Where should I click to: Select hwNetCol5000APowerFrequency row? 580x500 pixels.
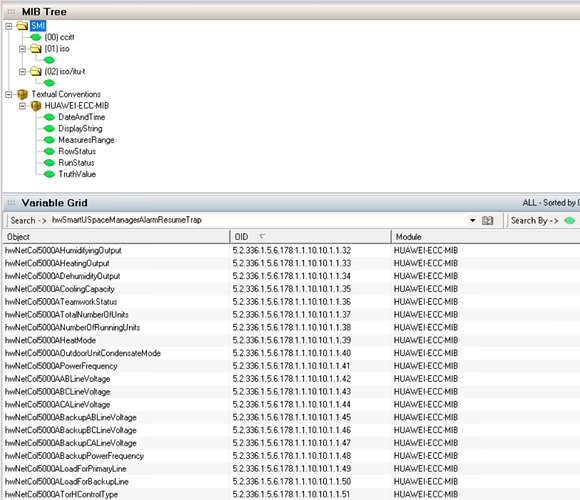(291, 366)
